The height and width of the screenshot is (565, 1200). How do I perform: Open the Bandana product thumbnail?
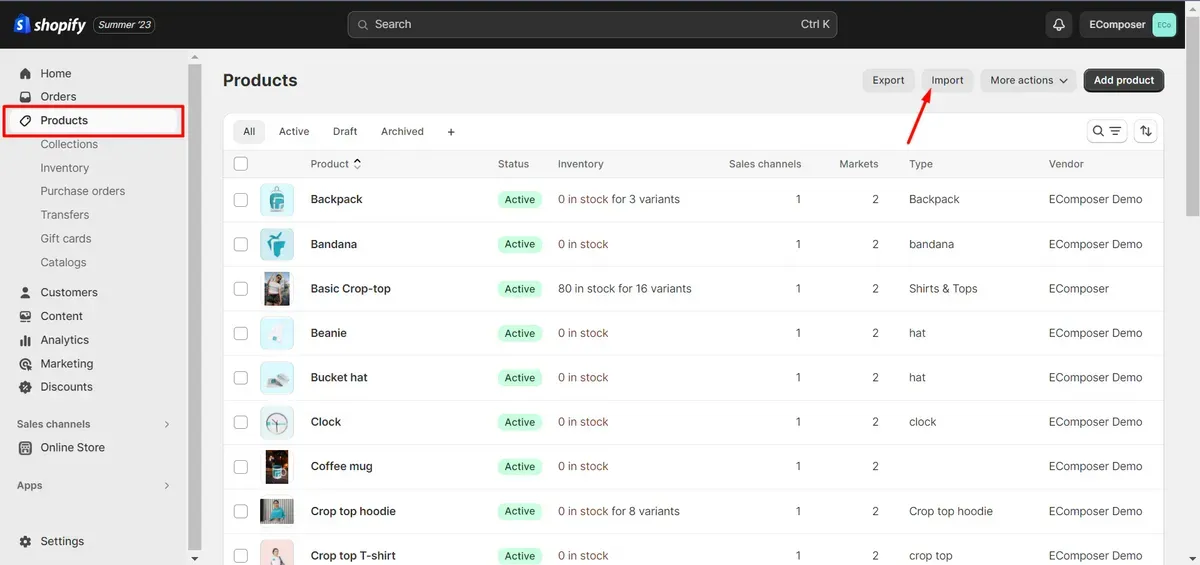pyautogui.click(x=277, y=244)
